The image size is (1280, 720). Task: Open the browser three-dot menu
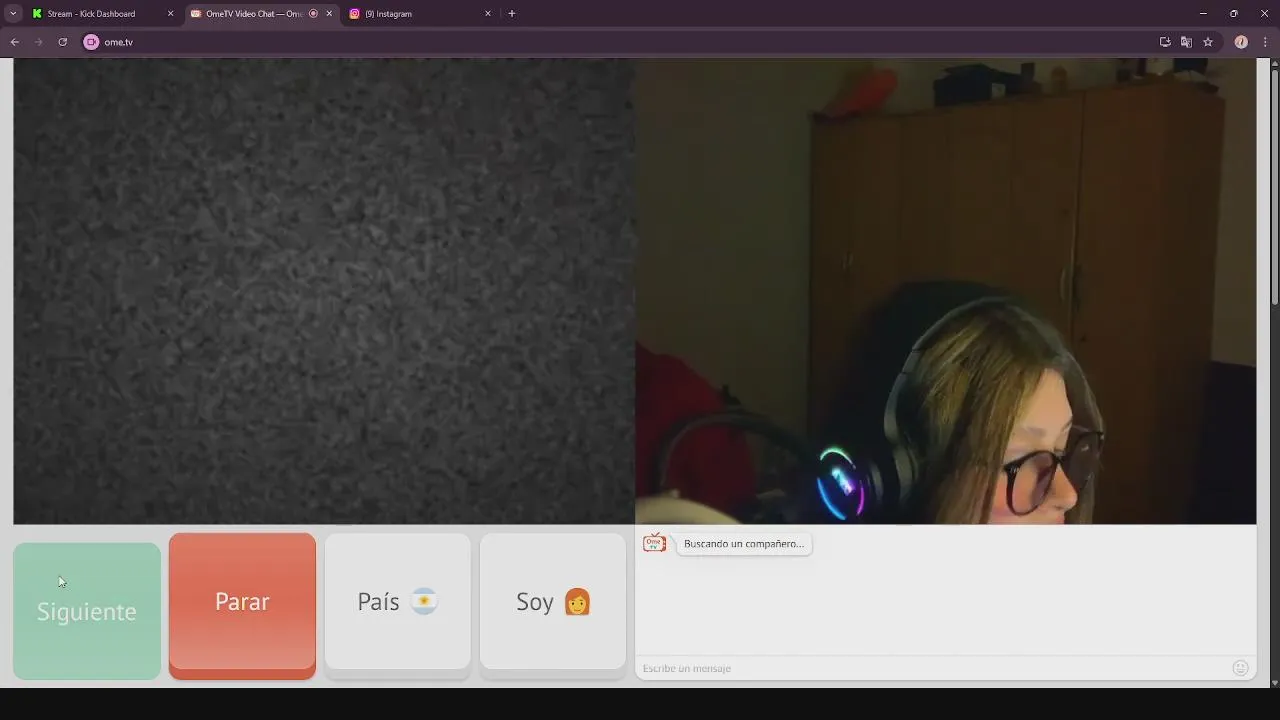(1265, 42)
